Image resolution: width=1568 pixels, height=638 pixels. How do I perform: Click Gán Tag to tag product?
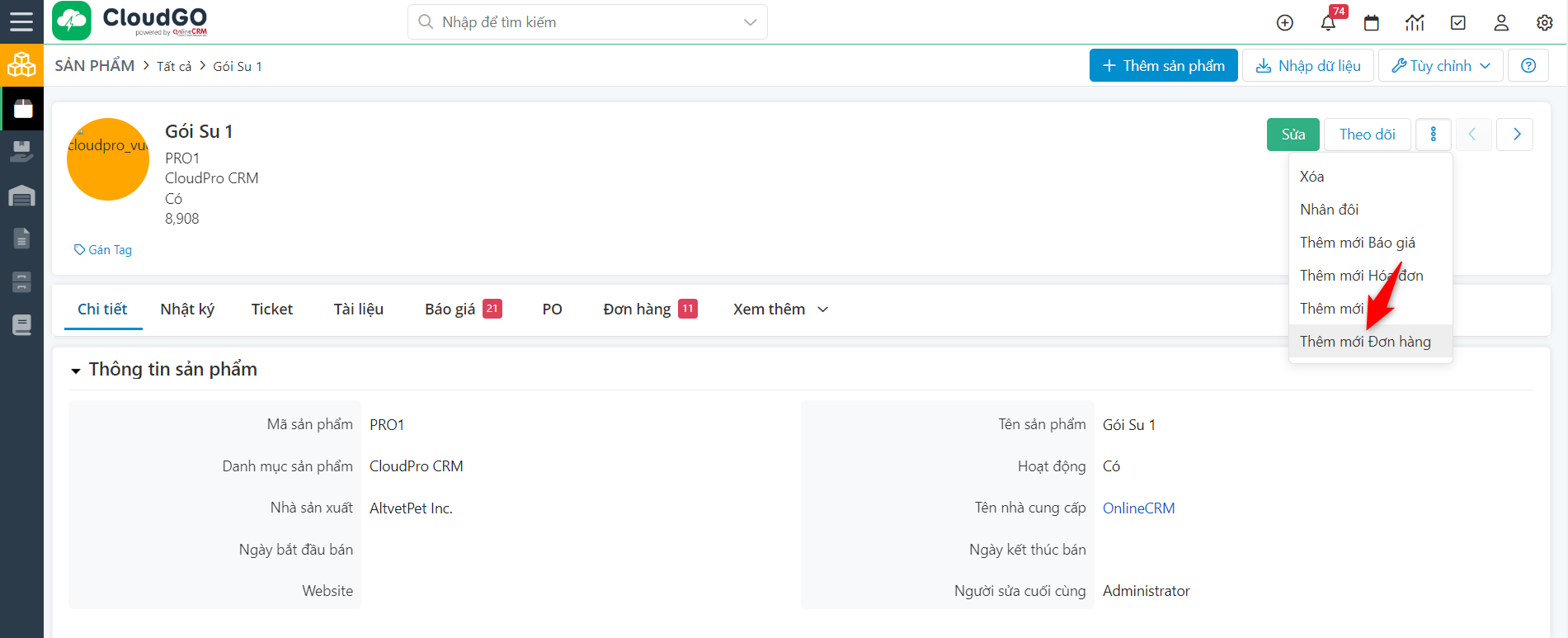click(103, 250)
